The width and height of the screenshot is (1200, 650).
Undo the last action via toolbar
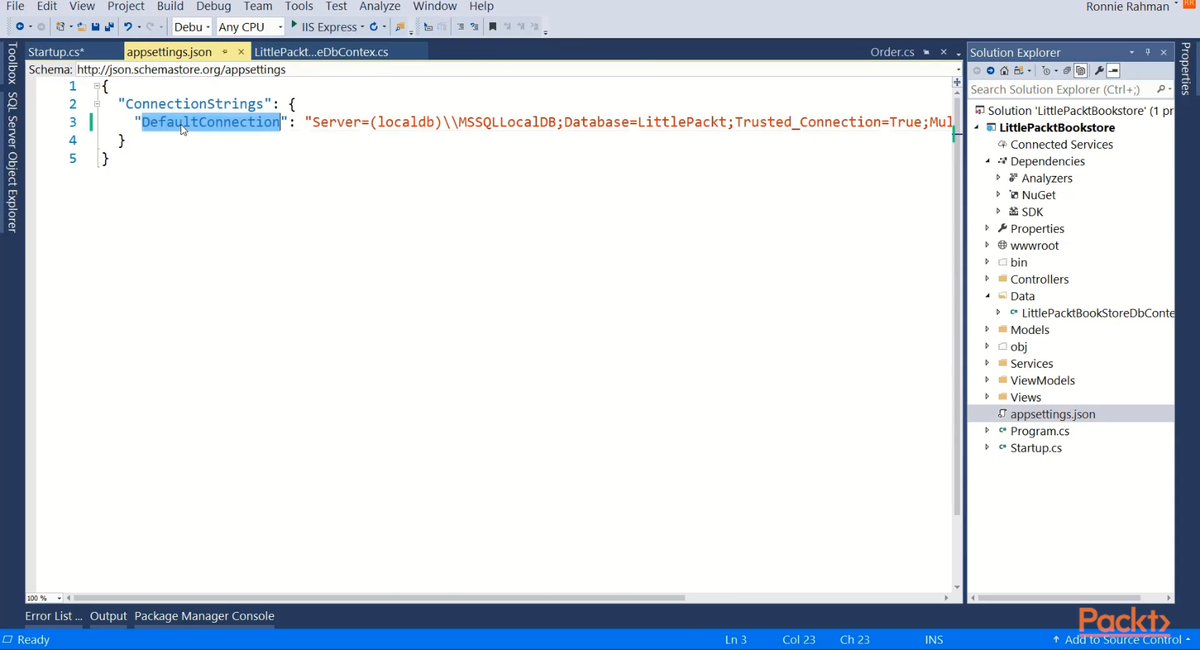coord(128,27)
